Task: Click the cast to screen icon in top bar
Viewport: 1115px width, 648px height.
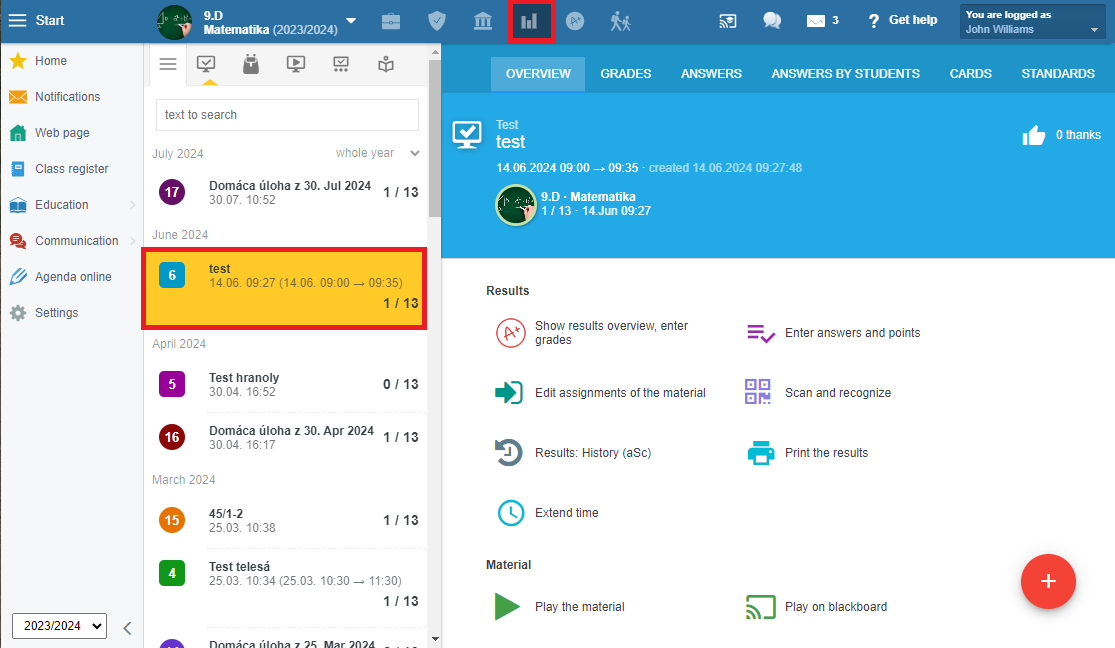Action: pos(727,21)
